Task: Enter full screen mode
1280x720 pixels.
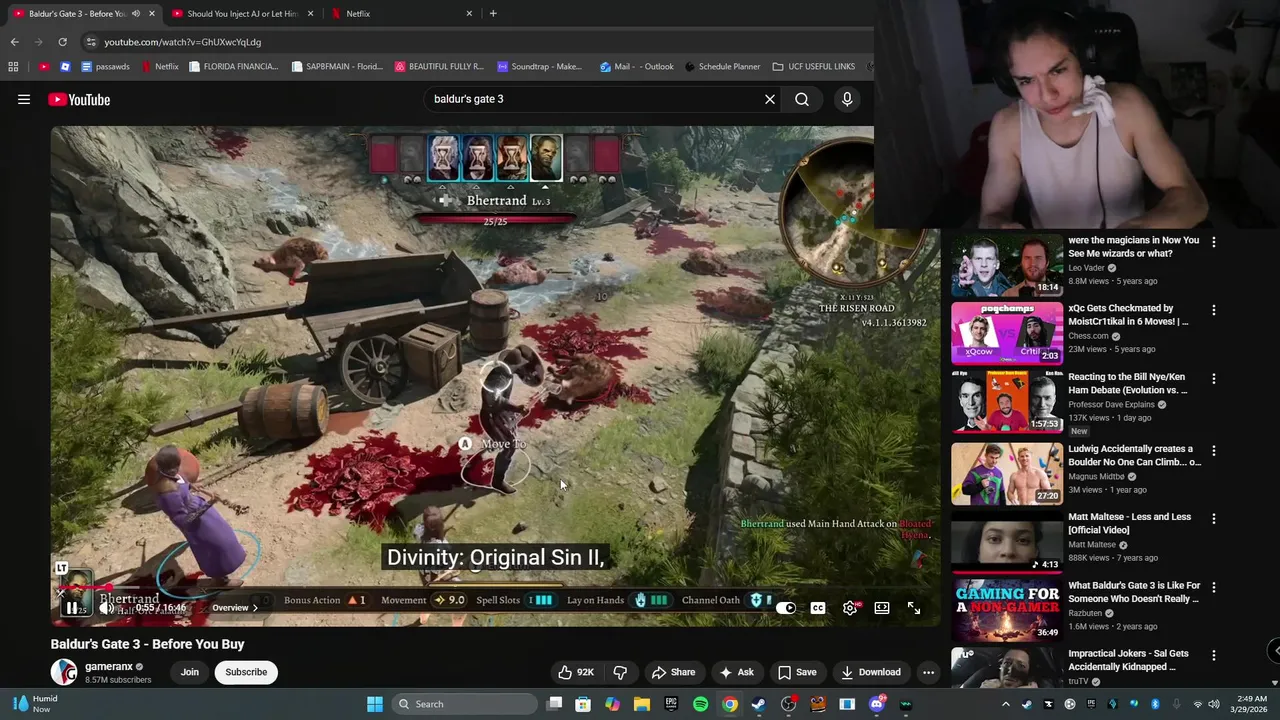Action: [x=914, y=608]
